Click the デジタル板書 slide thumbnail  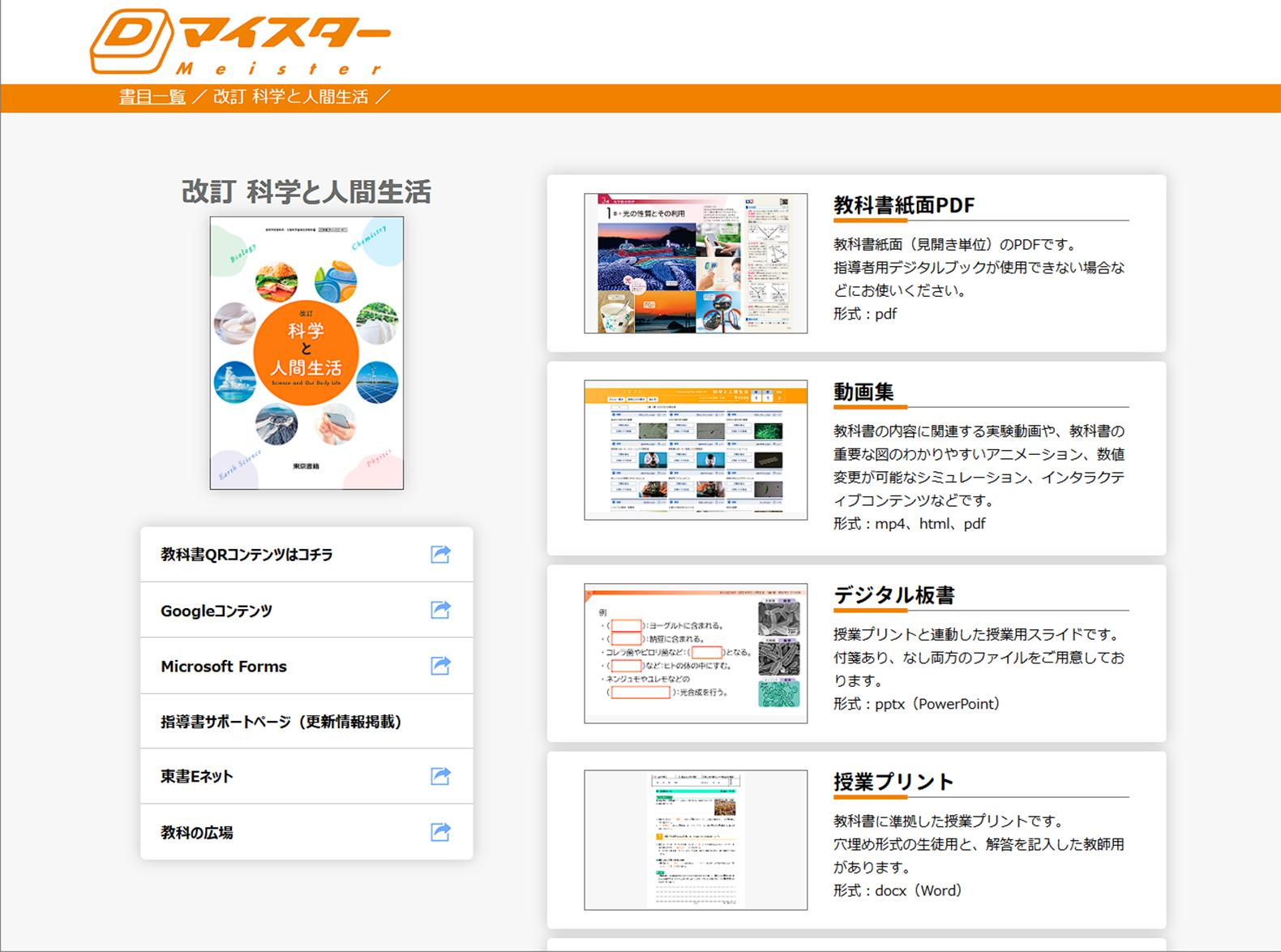pyautogui.click(x=696, y=653)
